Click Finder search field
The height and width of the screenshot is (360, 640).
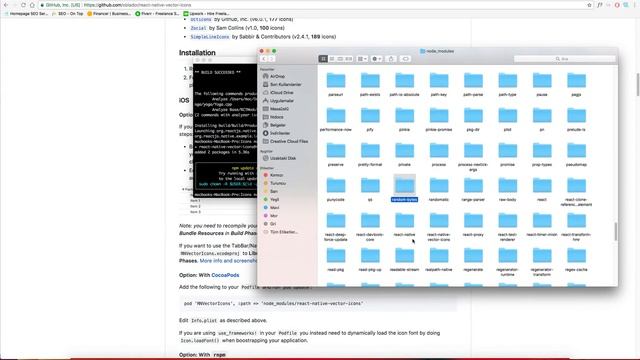(564, 59)
